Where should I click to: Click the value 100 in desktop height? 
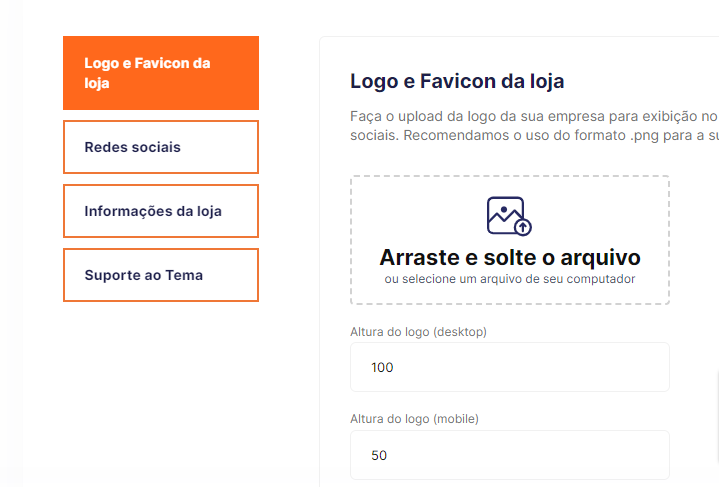click(x=382, y=367)
